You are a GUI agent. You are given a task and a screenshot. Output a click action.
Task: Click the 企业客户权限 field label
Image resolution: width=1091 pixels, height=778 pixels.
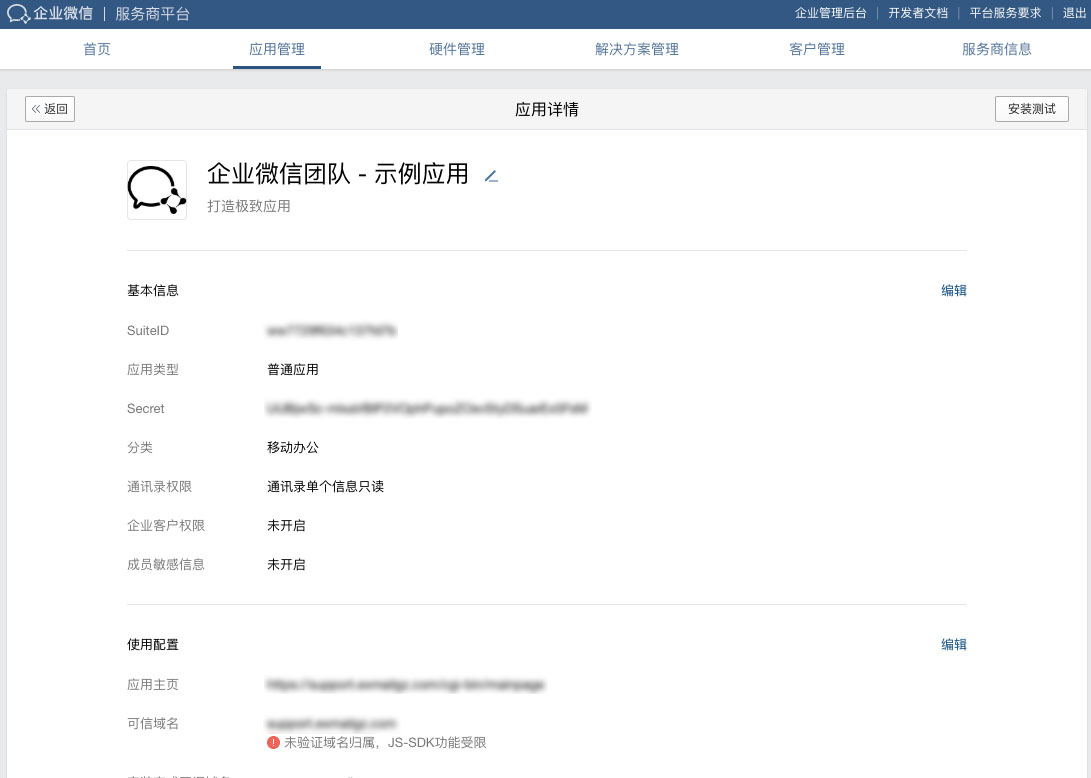166,525
